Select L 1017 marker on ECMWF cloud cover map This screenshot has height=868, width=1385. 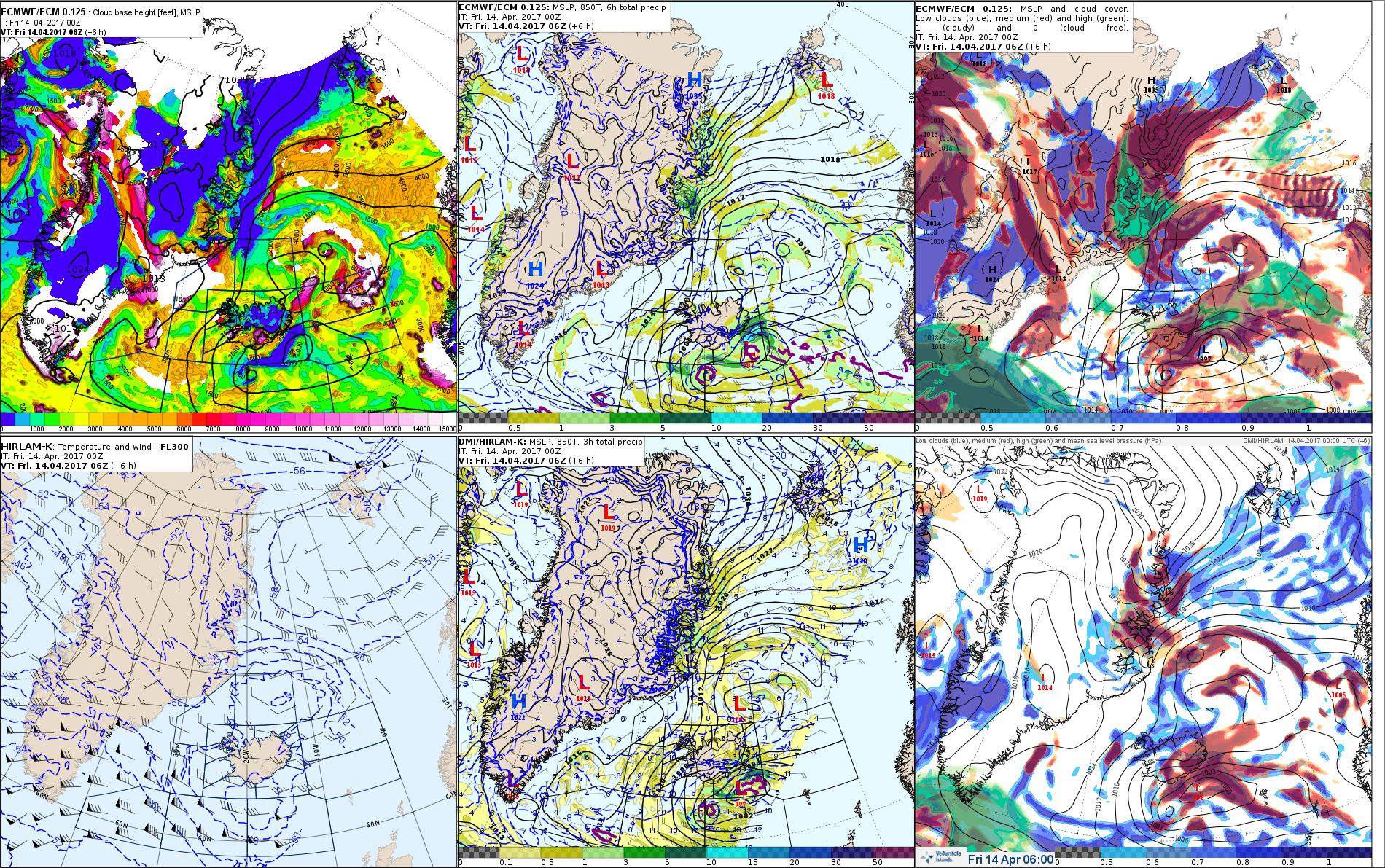click(1029, 166)
